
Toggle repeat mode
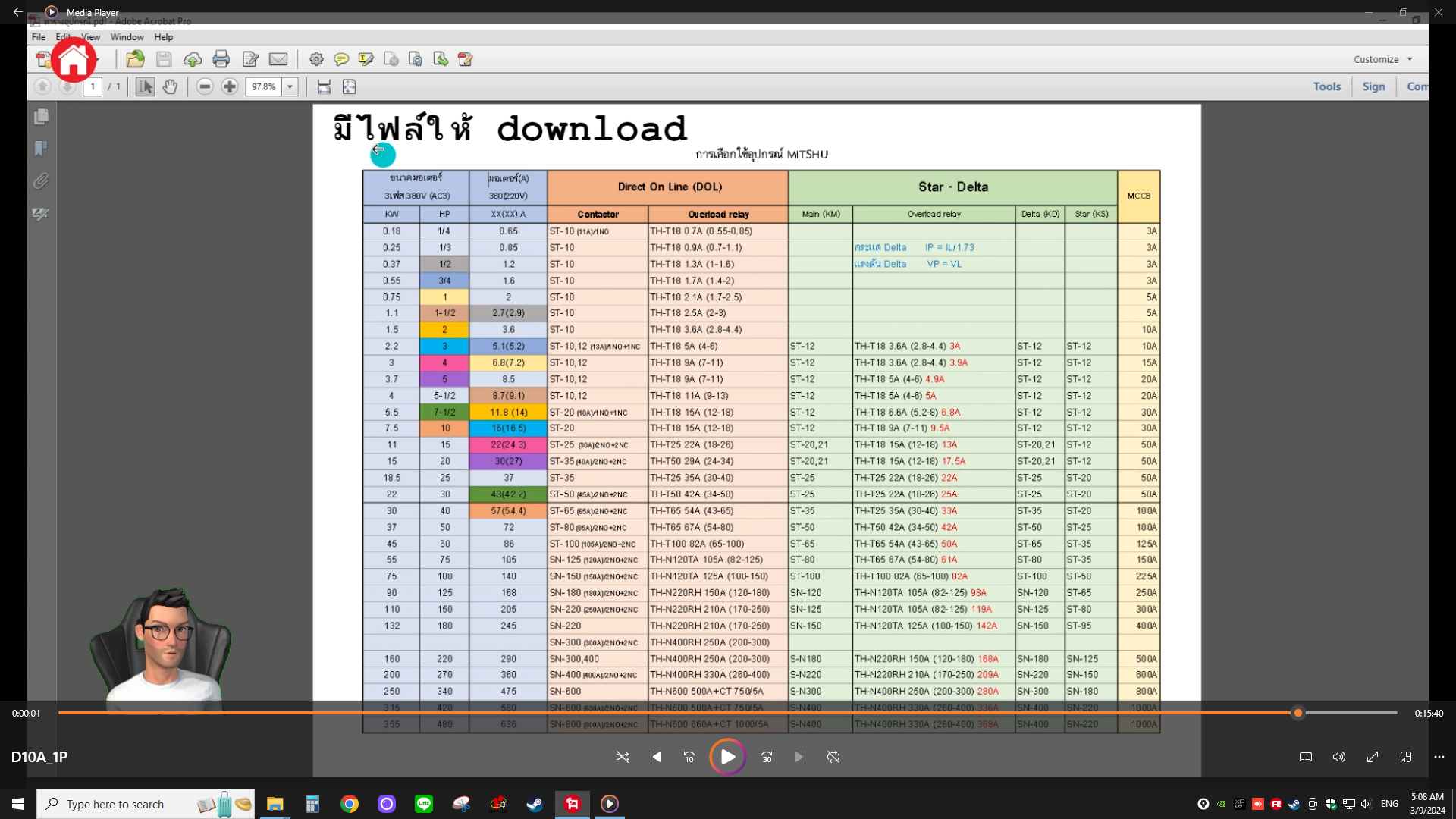[833, 757]
